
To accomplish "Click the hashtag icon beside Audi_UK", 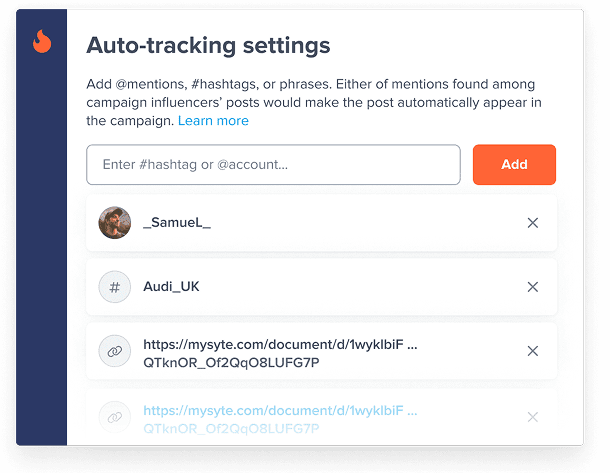I will tap(115, 287).
